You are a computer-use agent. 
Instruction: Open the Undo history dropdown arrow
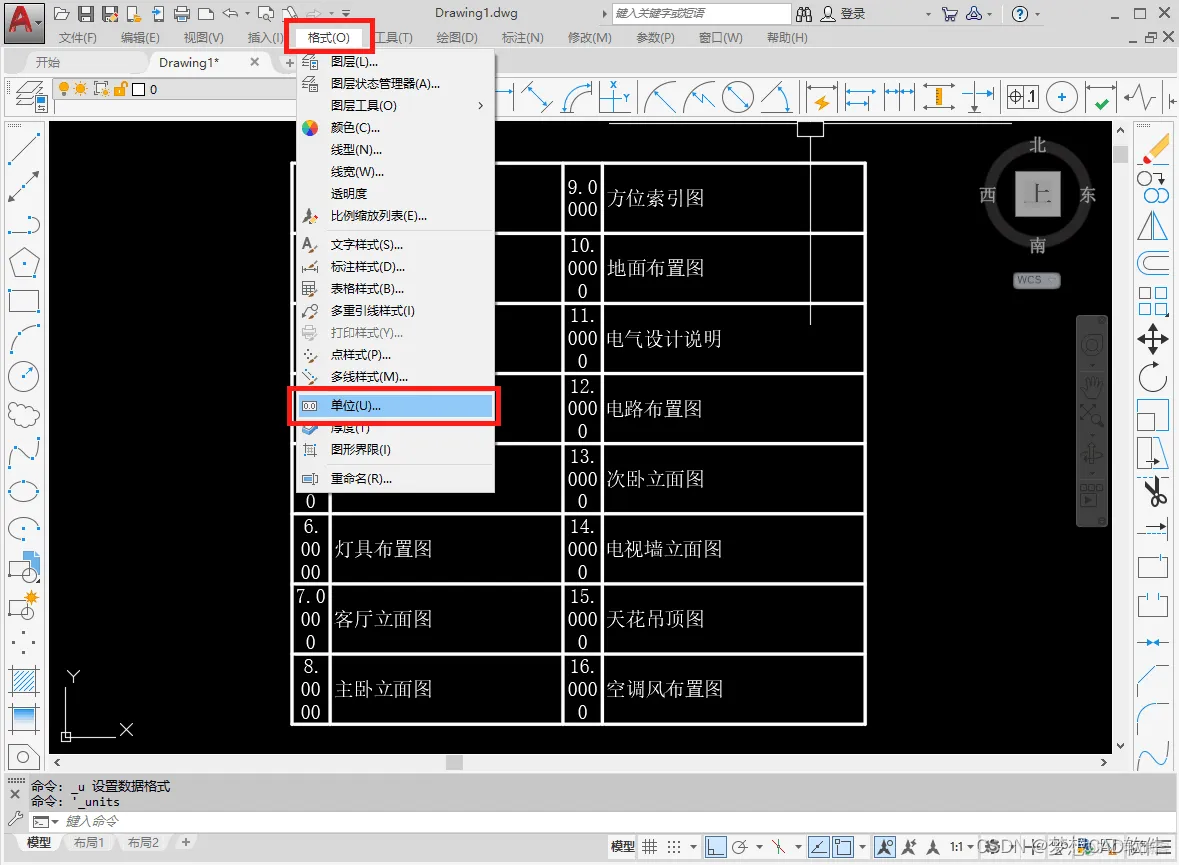click(x=247, y=14)
